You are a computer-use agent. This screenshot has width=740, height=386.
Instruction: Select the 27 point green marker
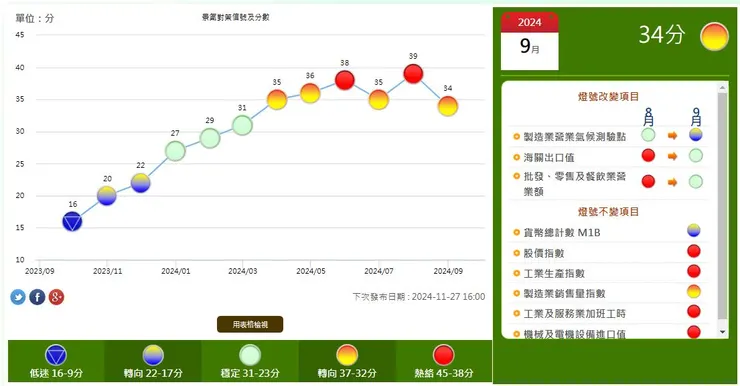pos(175,151)
